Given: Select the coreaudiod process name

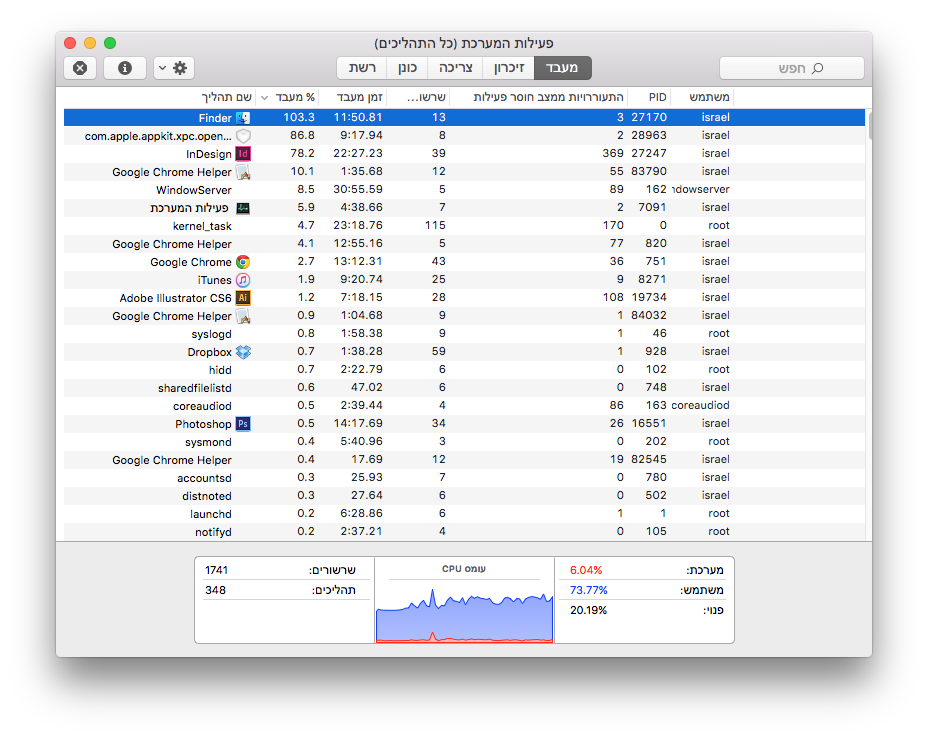Looking at the screenshot, I should tap(202, 406).
